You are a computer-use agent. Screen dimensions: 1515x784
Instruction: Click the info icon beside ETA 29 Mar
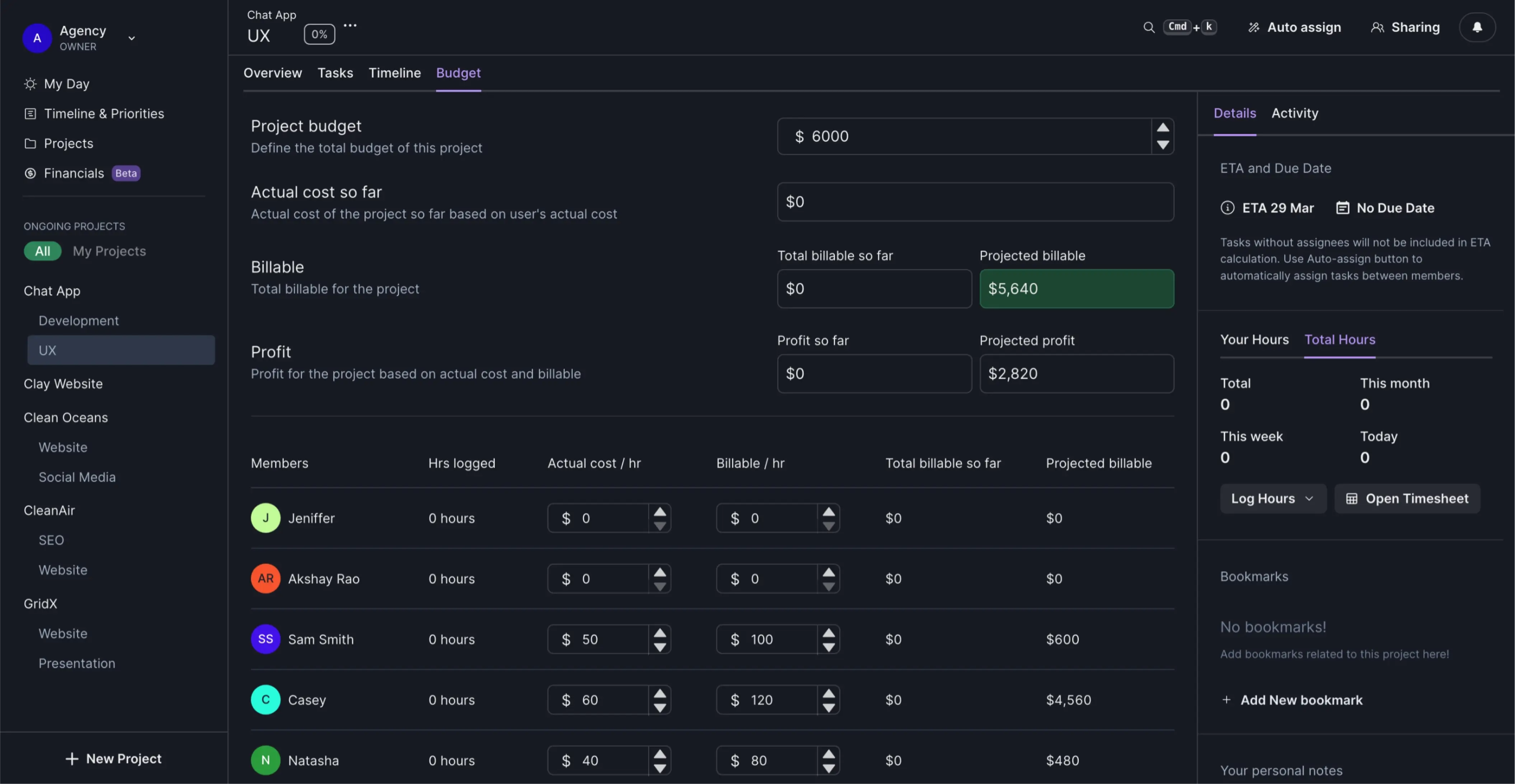[x=1228, y=207]
